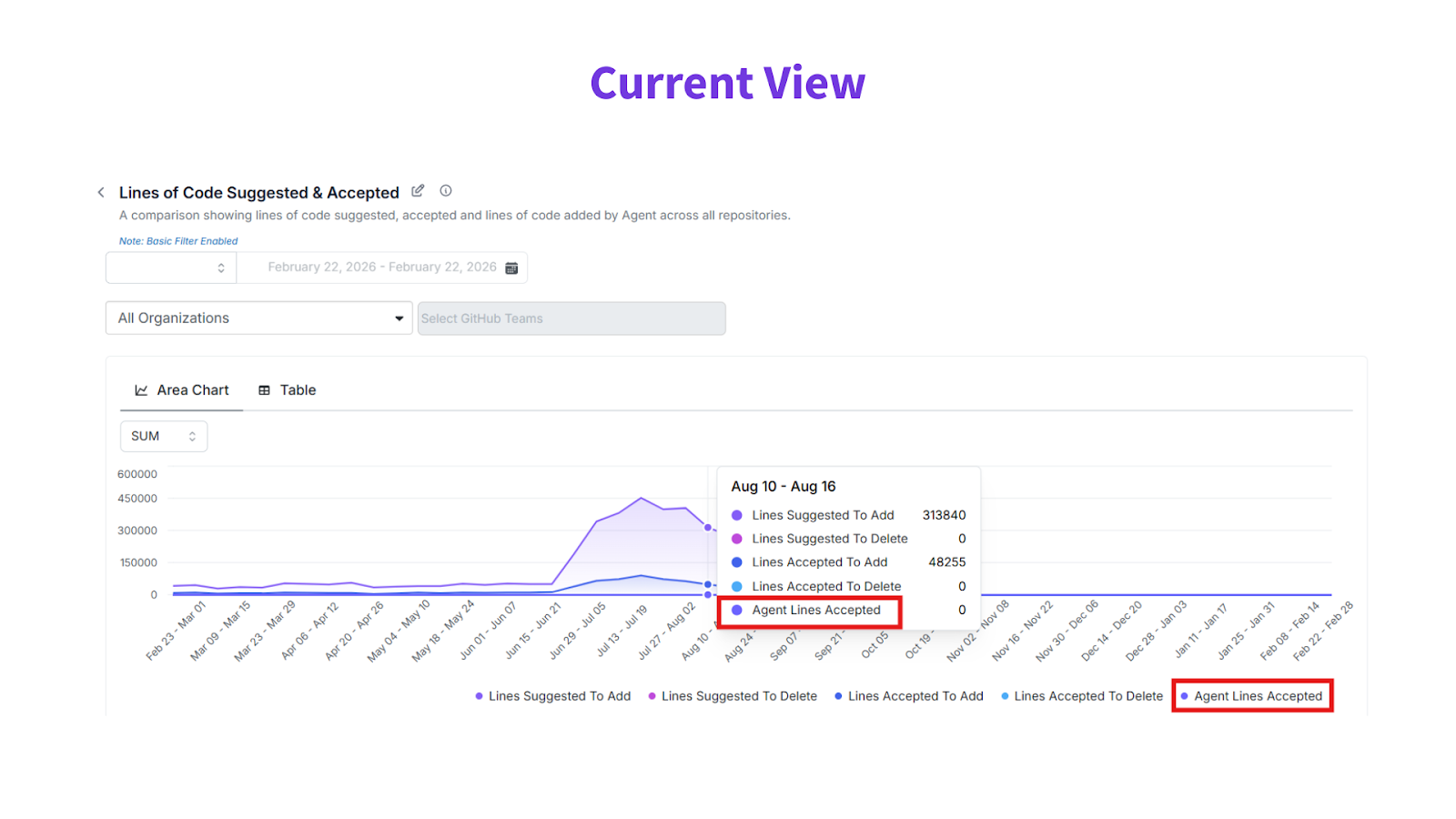The image size is (1456, 819).
Task: Select the Area Chart tab
Action: pos(193,390)
